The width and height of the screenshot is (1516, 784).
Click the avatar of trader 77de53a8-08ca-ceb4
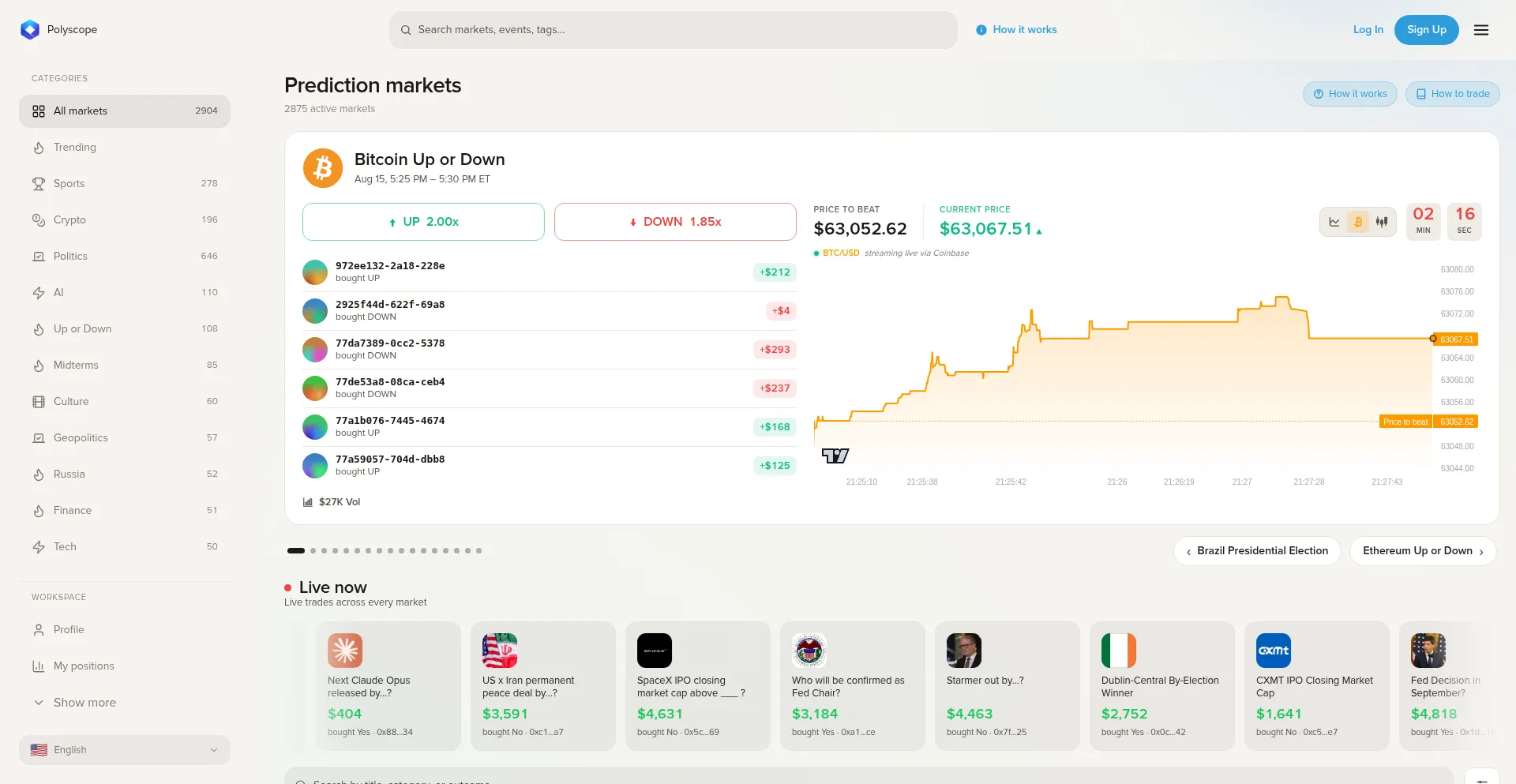[x=315, y=388]
